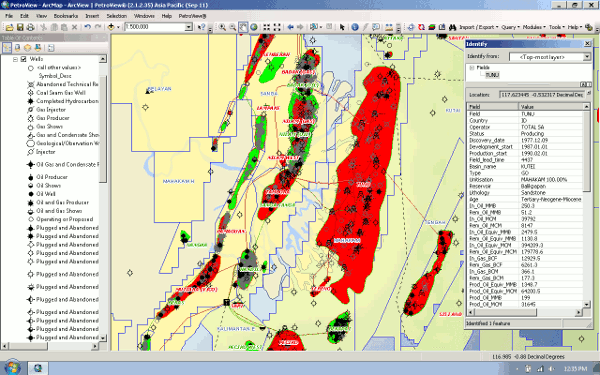This screenshot has width=600, height=375.
Task: Open the Identify from layer dropdown
Action: click(x=587, y=57)
